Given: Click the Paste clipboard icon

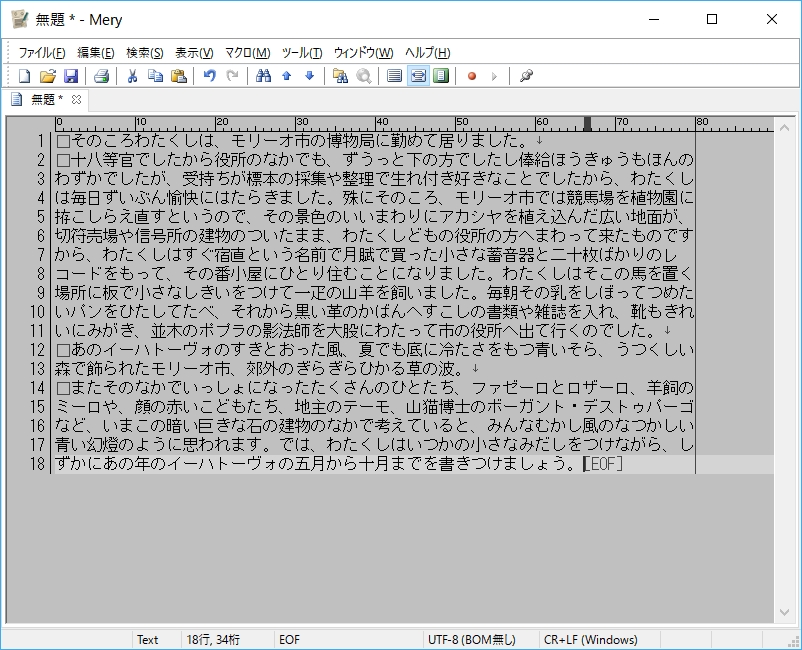Looking at the screenshot, I should tap(178, 76).
